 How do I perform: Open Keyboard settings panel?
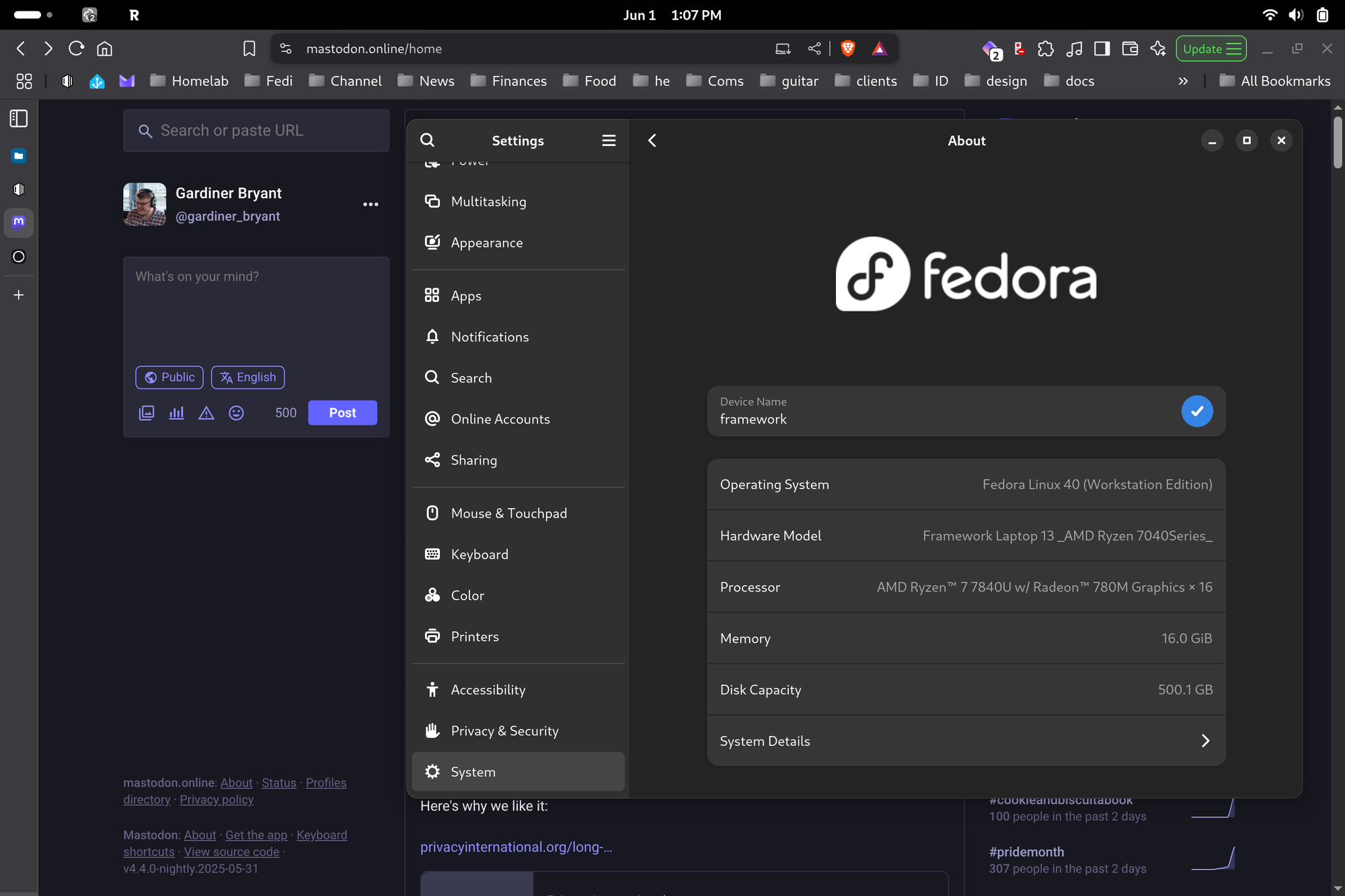518,555
